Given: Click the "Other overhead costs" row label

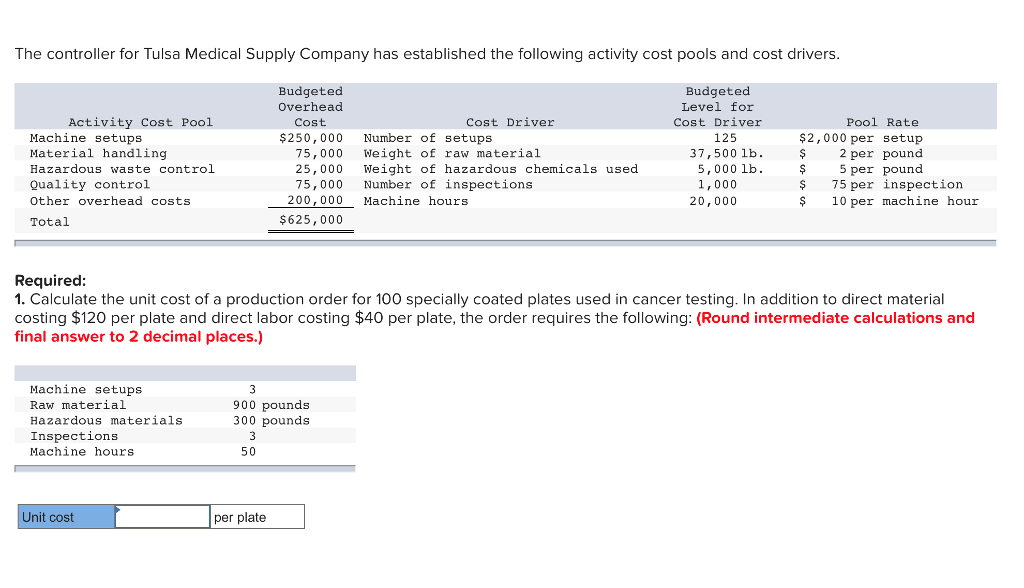Looking at the screenshot, I should pos(110,201).
